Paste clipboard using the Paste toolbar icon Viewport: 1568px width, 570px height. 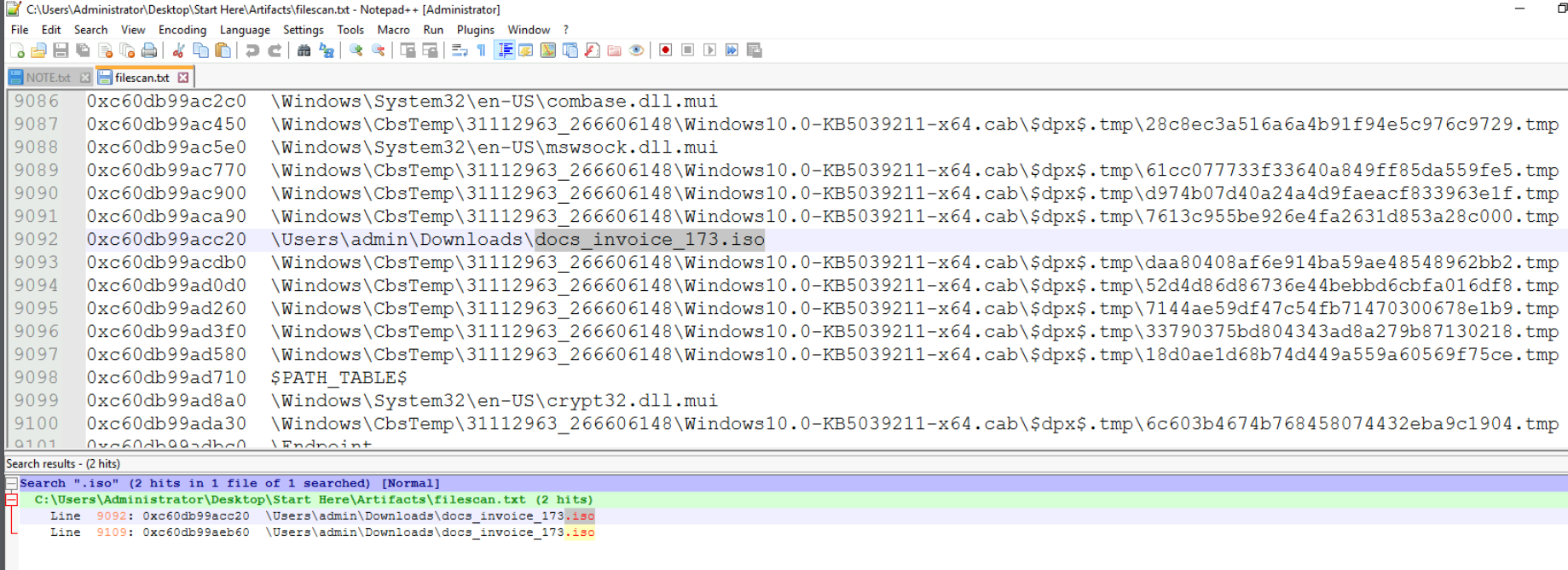(223, 50)
